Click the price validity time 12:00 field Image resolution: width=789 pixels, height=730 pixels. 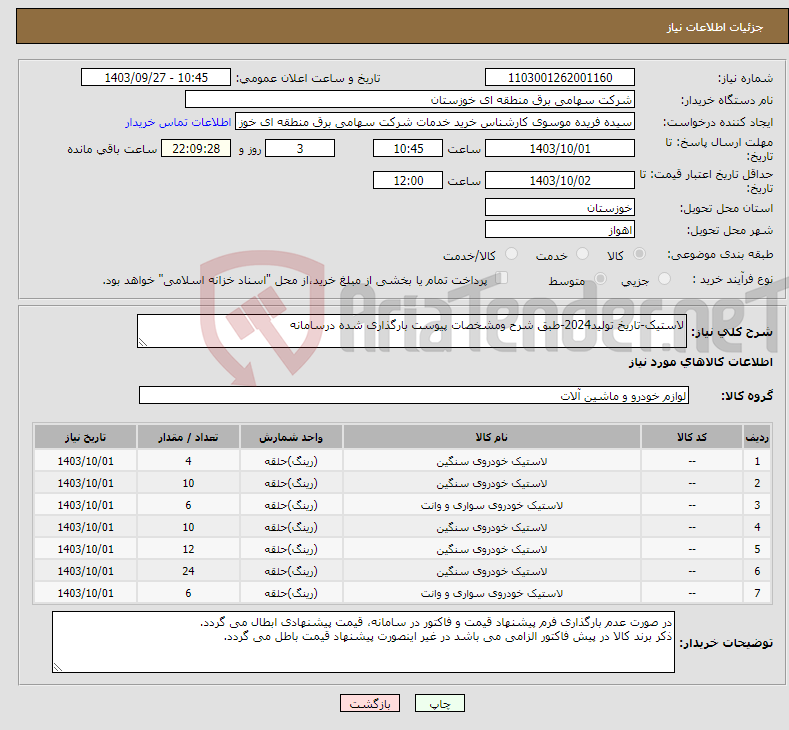(x=408, y=180)
